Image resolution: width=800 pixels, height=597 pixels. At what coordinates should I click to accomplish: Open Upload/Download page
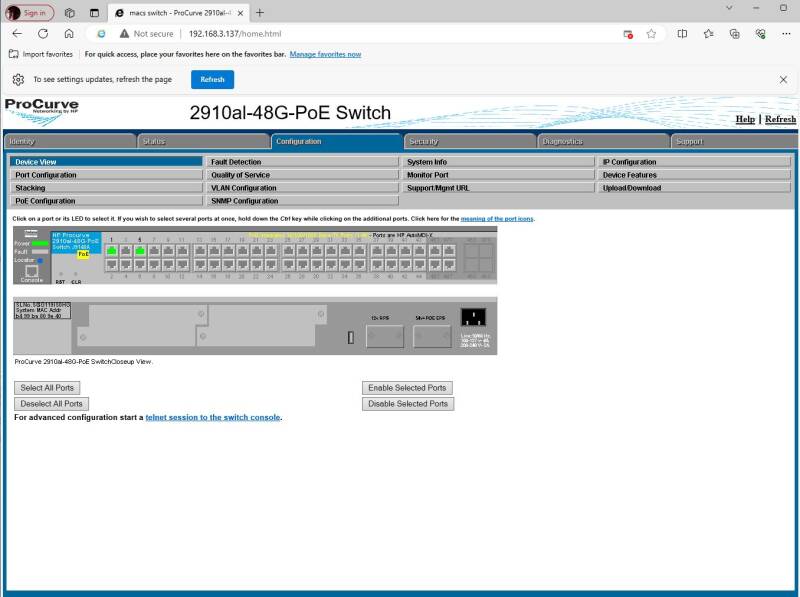click(694, 188)
